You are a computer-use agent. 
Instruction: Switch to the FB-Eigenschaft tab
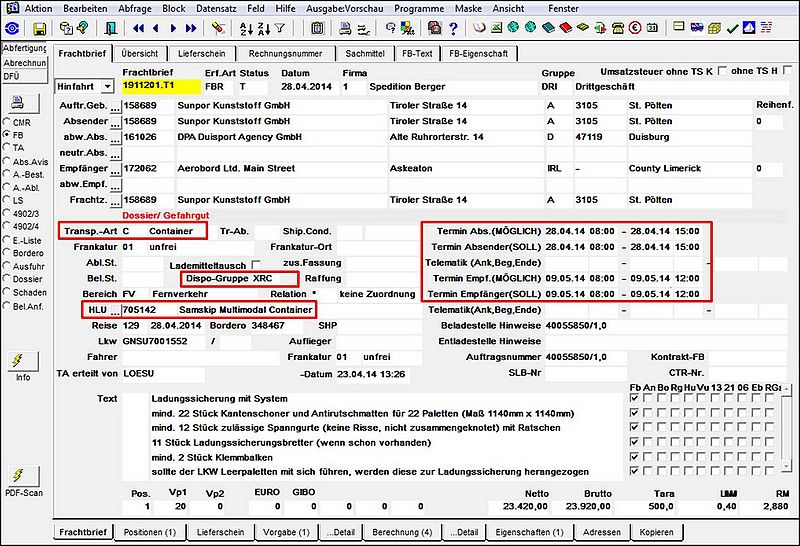click(x=479, y=54)
